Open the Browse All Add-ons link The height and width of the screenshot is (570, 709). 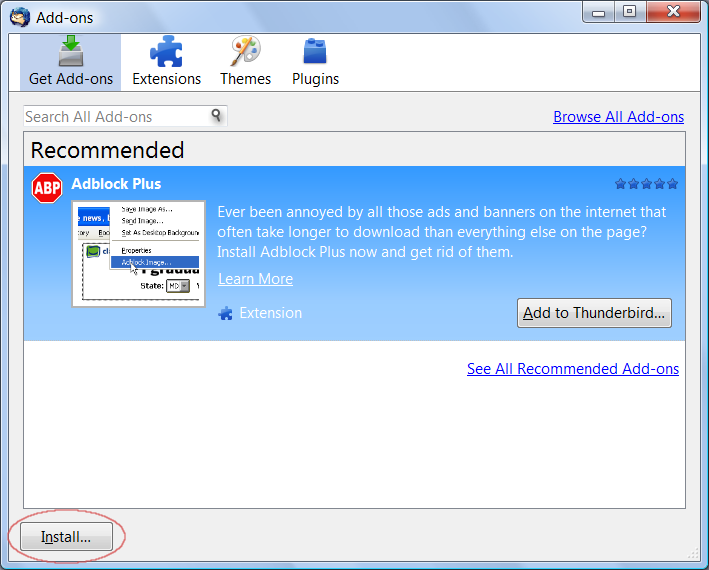618,117
